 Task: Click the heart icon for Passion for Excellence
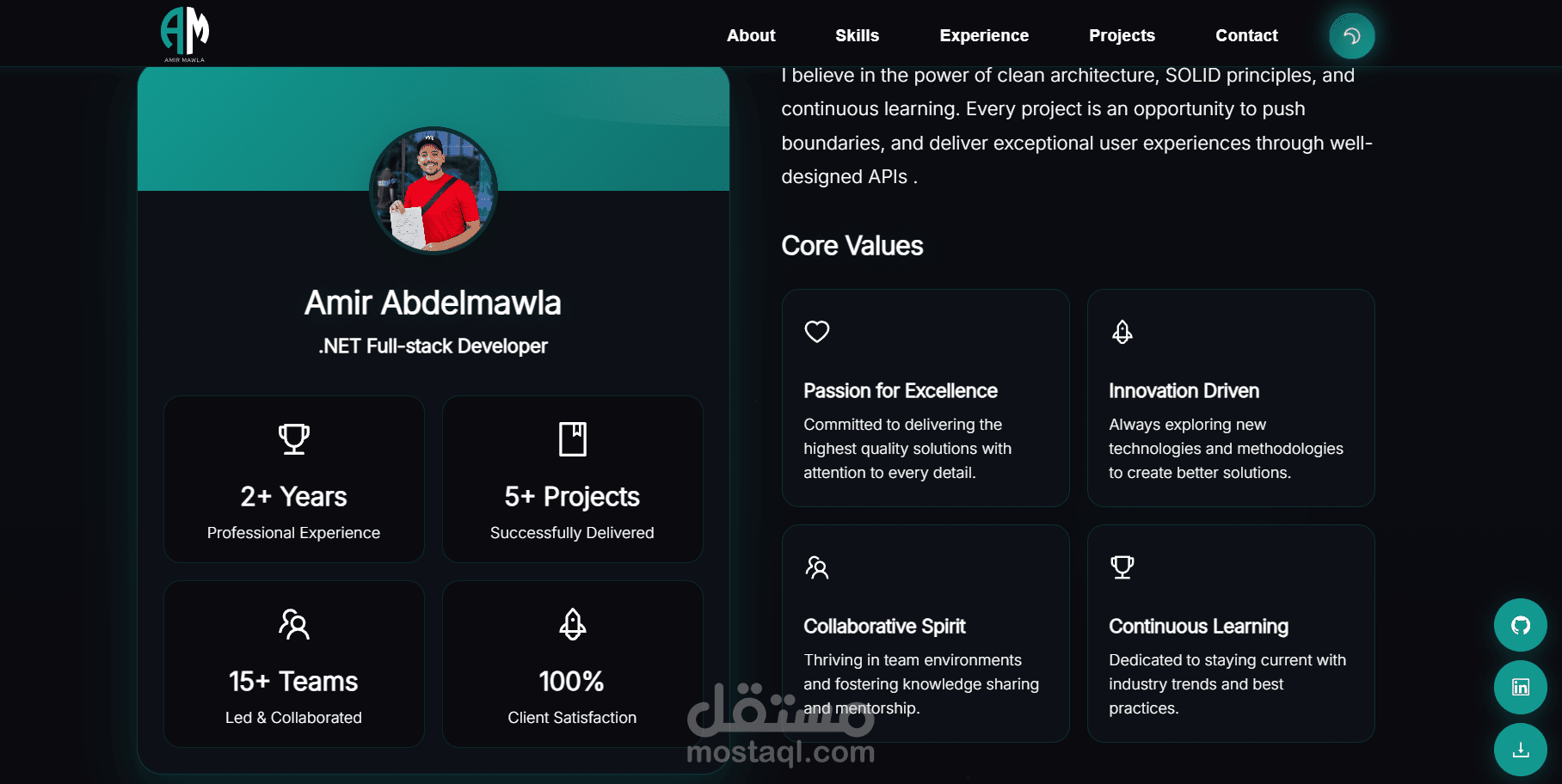click(817, 332)
